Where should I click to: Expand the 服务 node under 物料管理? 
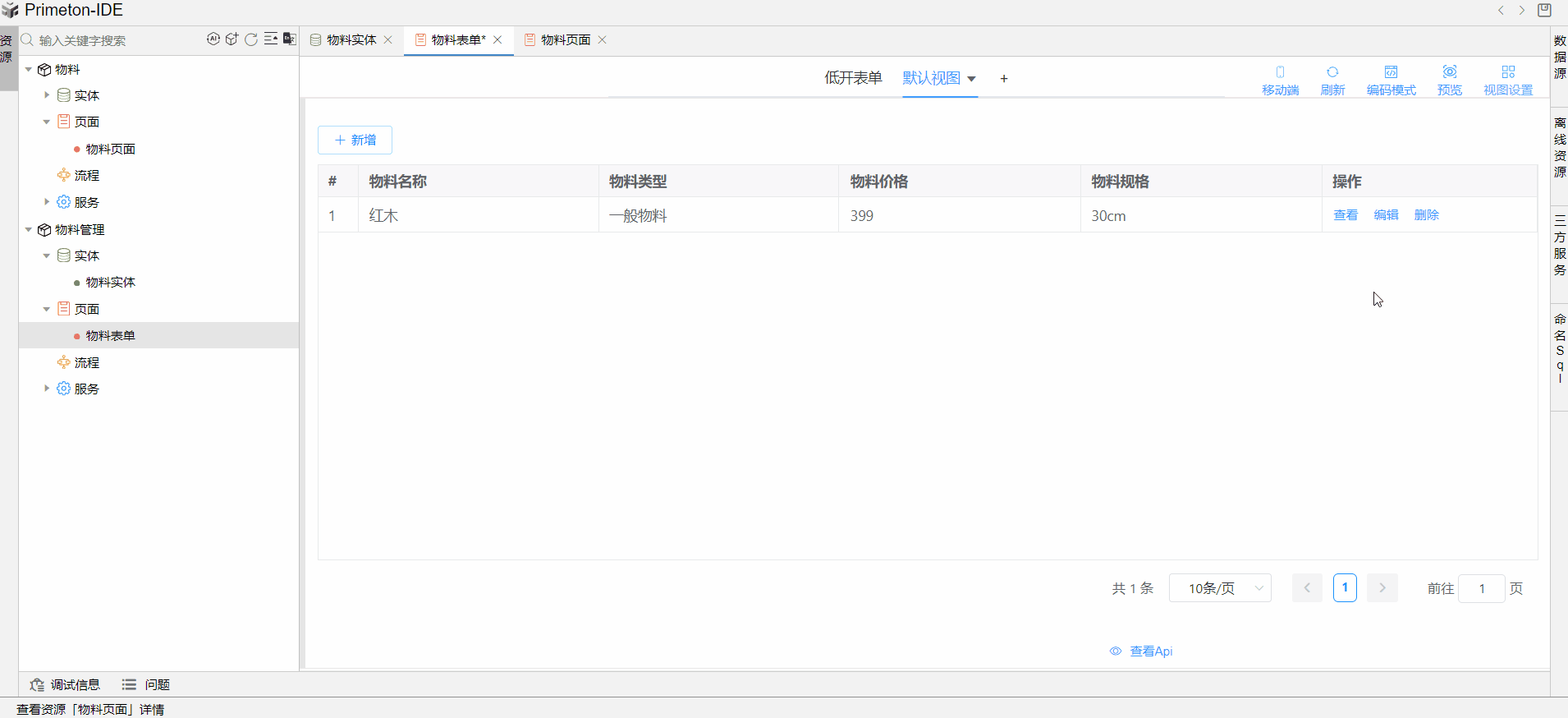47,389
